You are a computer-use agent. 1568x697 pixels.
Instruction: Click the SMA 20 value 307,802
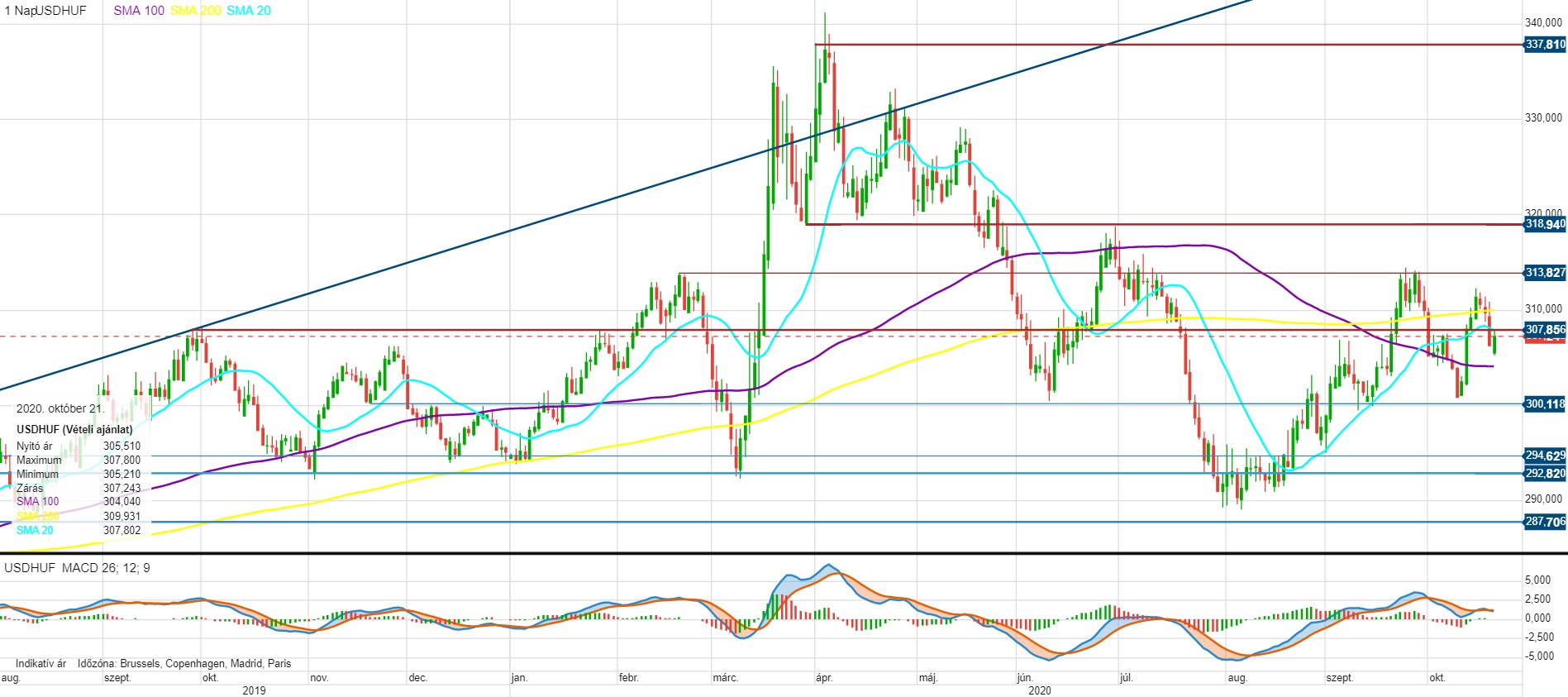coord(122,530)
